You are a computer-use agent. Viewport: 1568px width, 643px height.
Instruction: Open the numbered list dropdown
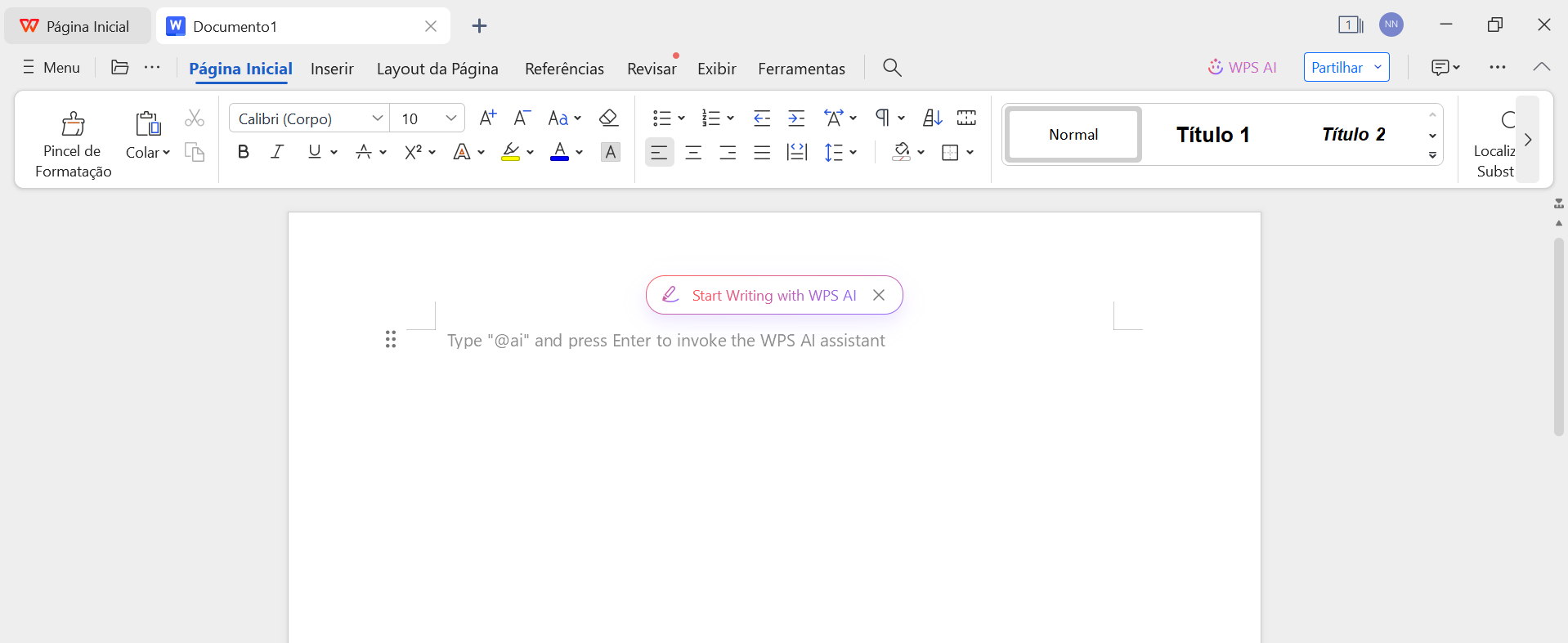[x=730, y=118]
